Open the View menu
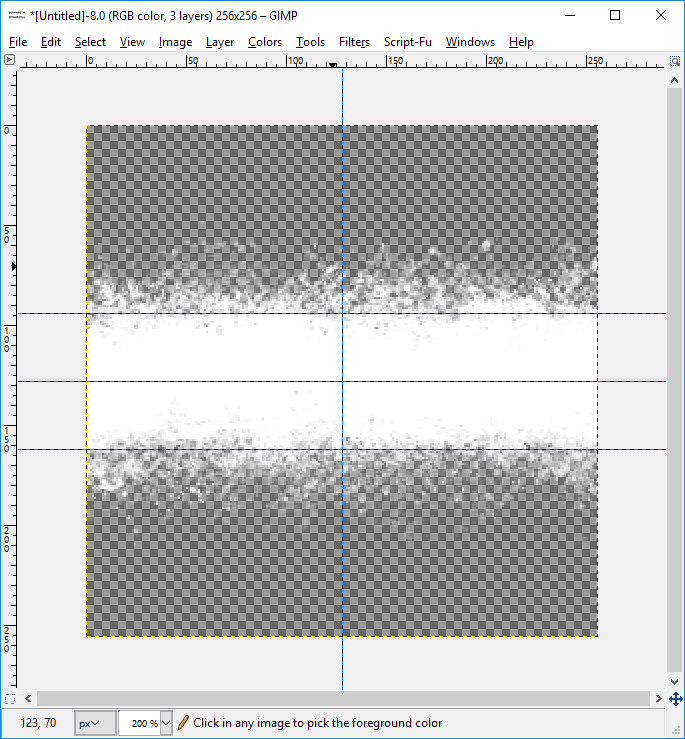Image resolution: width=685 pixels, height=739 pixels. 132,42
